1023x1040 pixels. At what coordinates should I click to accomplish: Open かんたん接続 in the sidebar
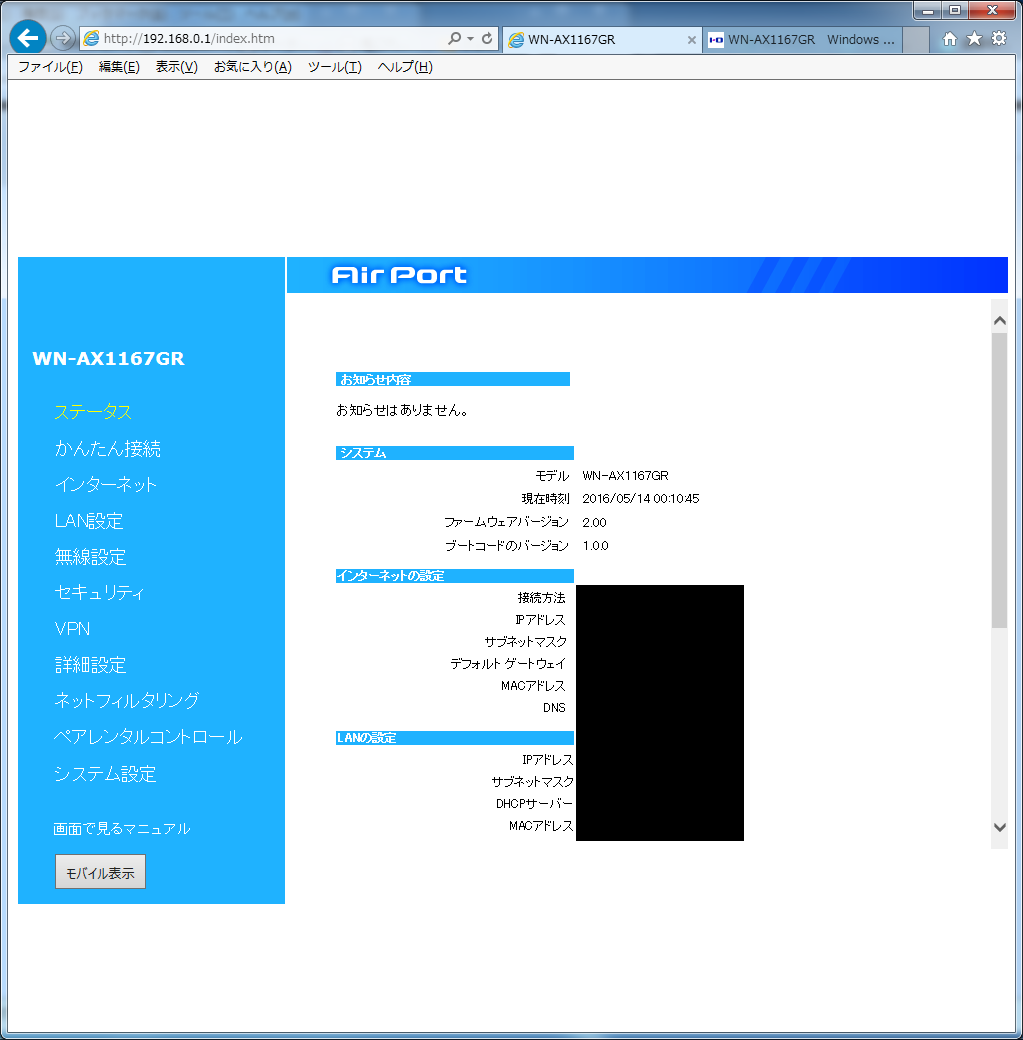coord(107,449)
